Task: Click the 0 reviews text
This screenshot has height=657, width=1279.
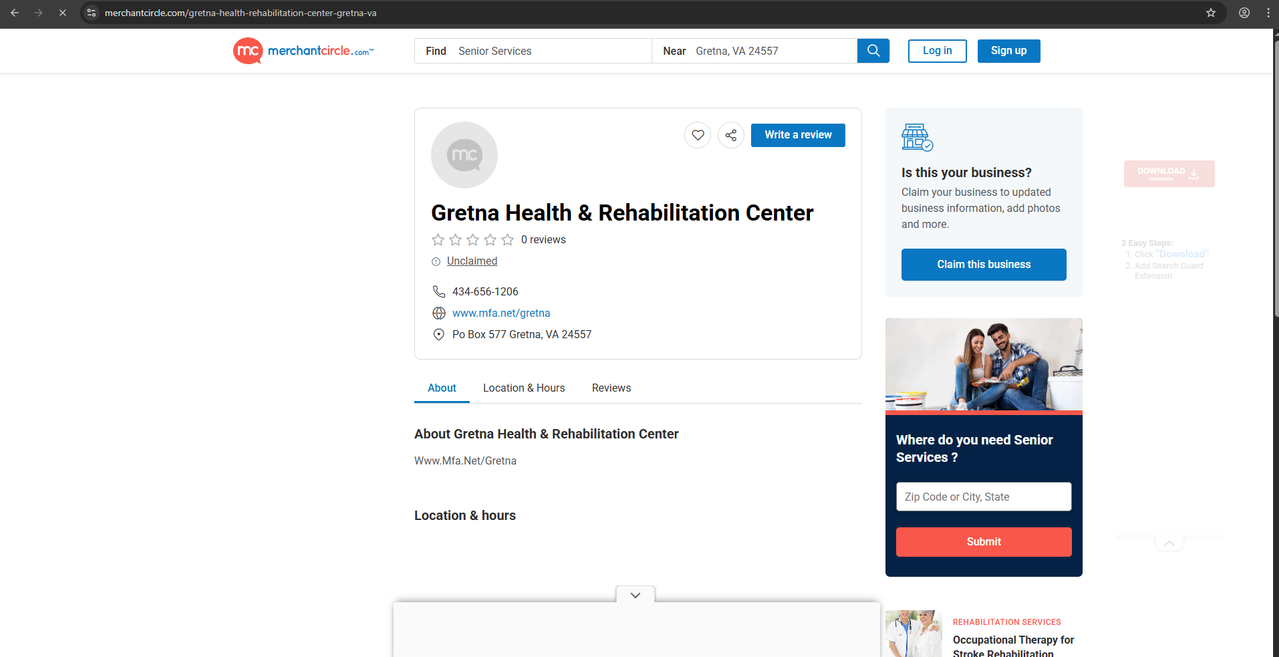Action: (543, 240)
